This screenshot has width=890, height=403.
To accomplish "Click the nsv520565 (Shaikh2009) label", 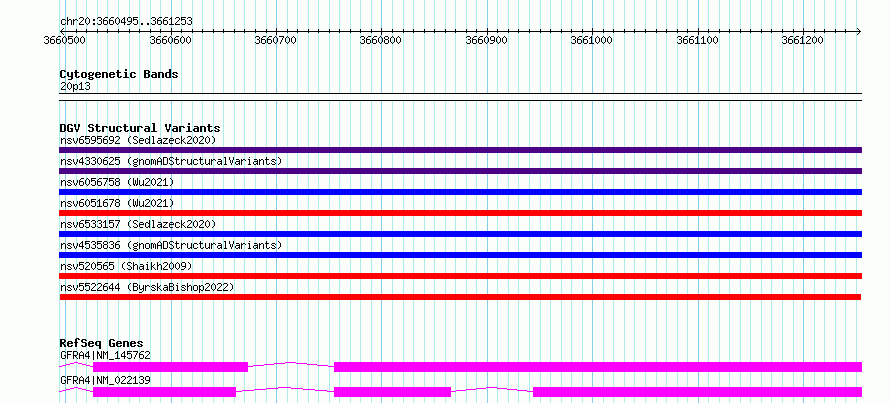I will point(126,266).
